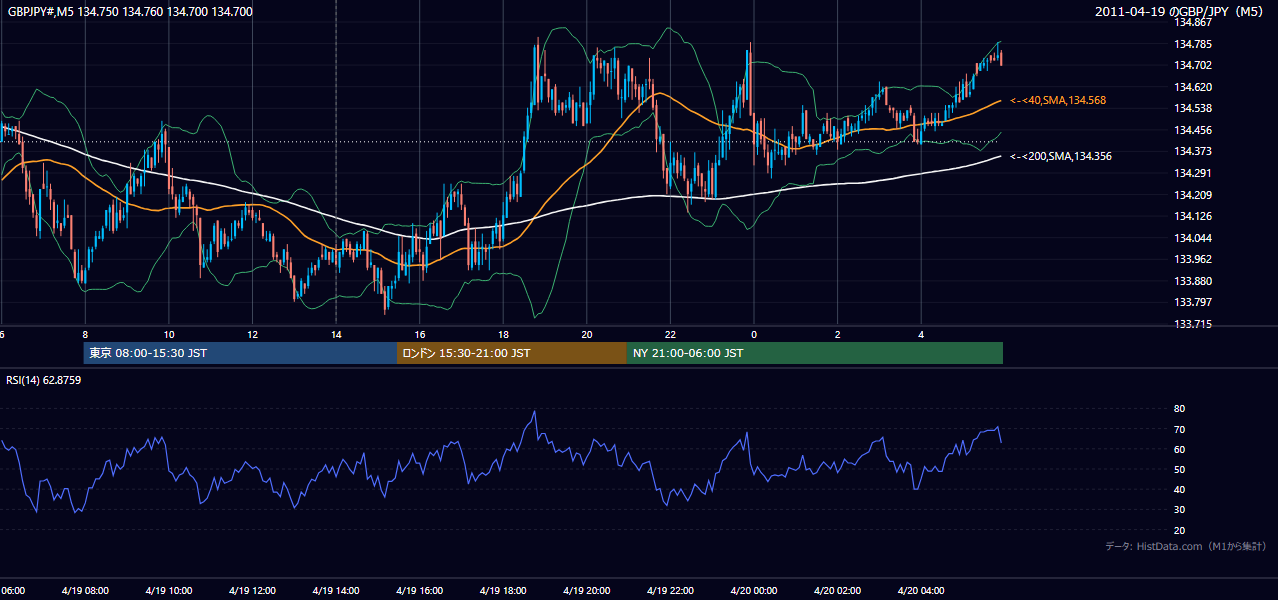
Task: Click hour label 2 under the price chart
Action: pyautogui.click(x=838, y=335)
